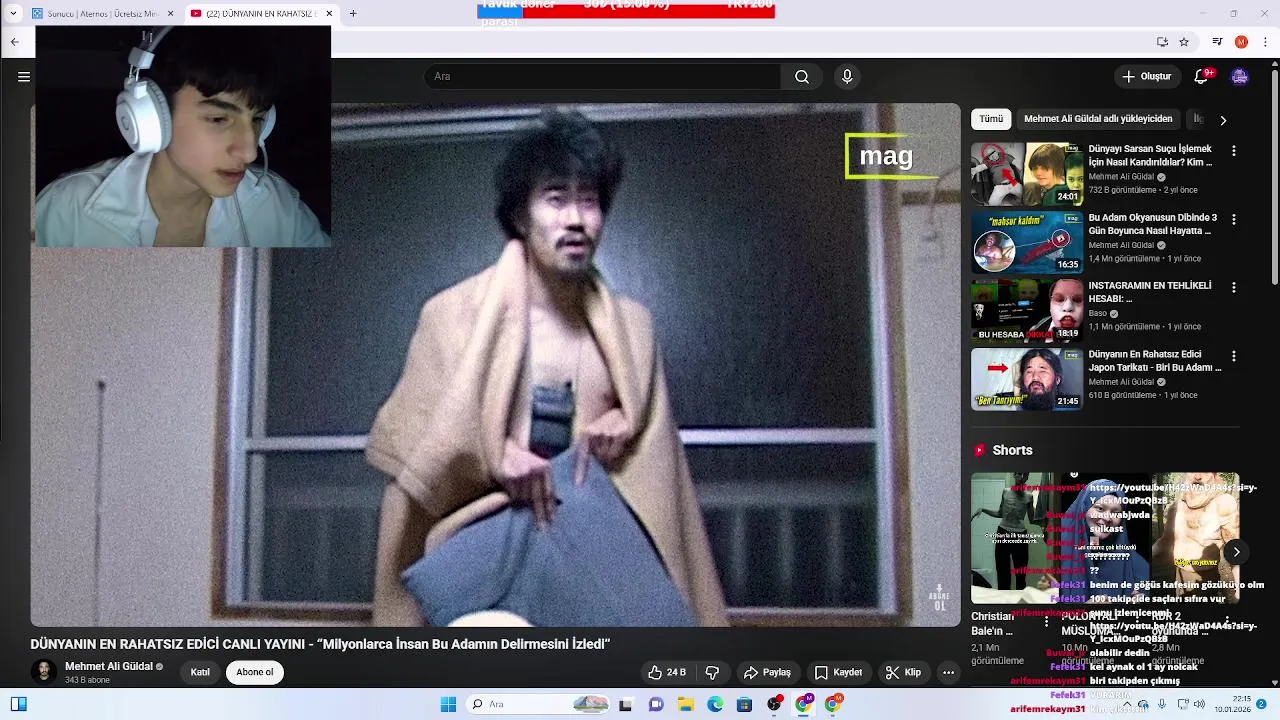Image resolution: width=1280 pixels, height=720 pixels.
Task: Bookmark this page with the star icon
Action: point(1184,42)
